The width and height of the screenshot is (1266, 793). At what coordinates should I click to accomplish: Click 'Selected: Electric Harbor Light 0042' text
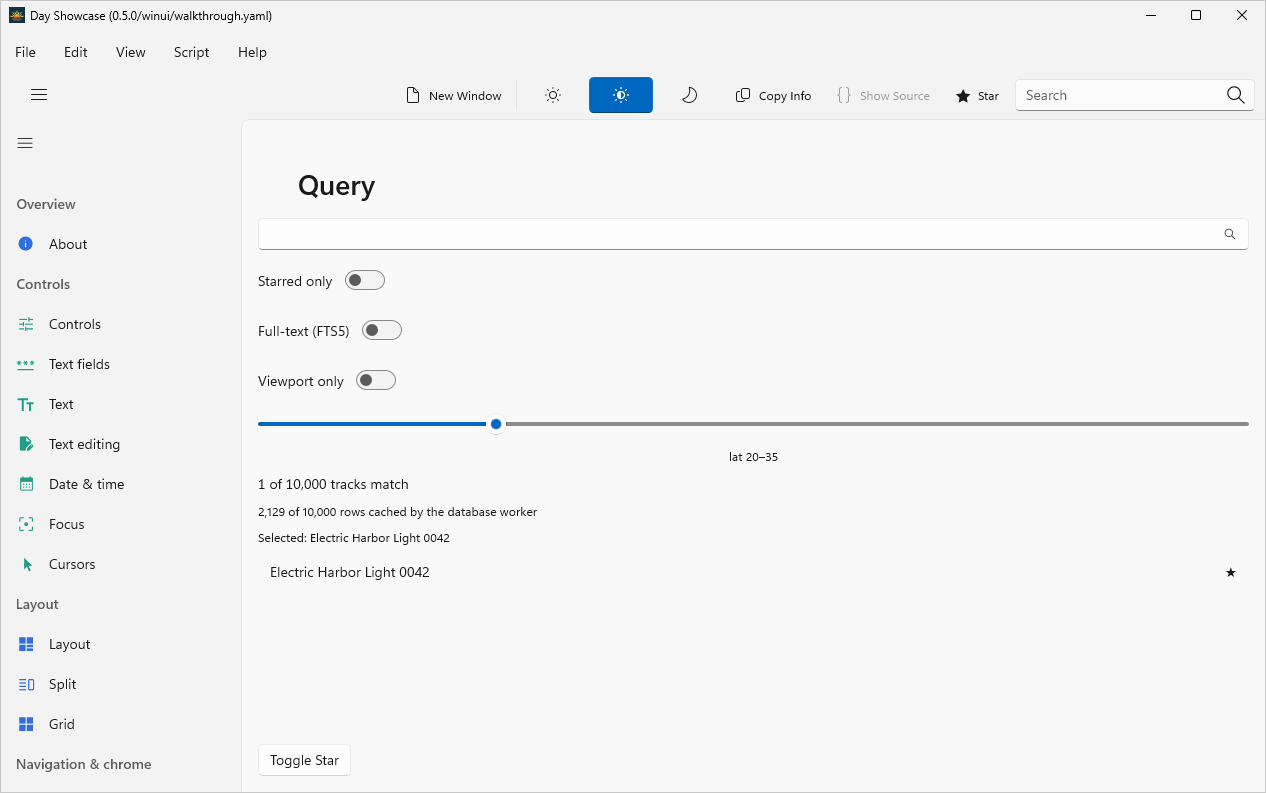[x=354, y=538]
